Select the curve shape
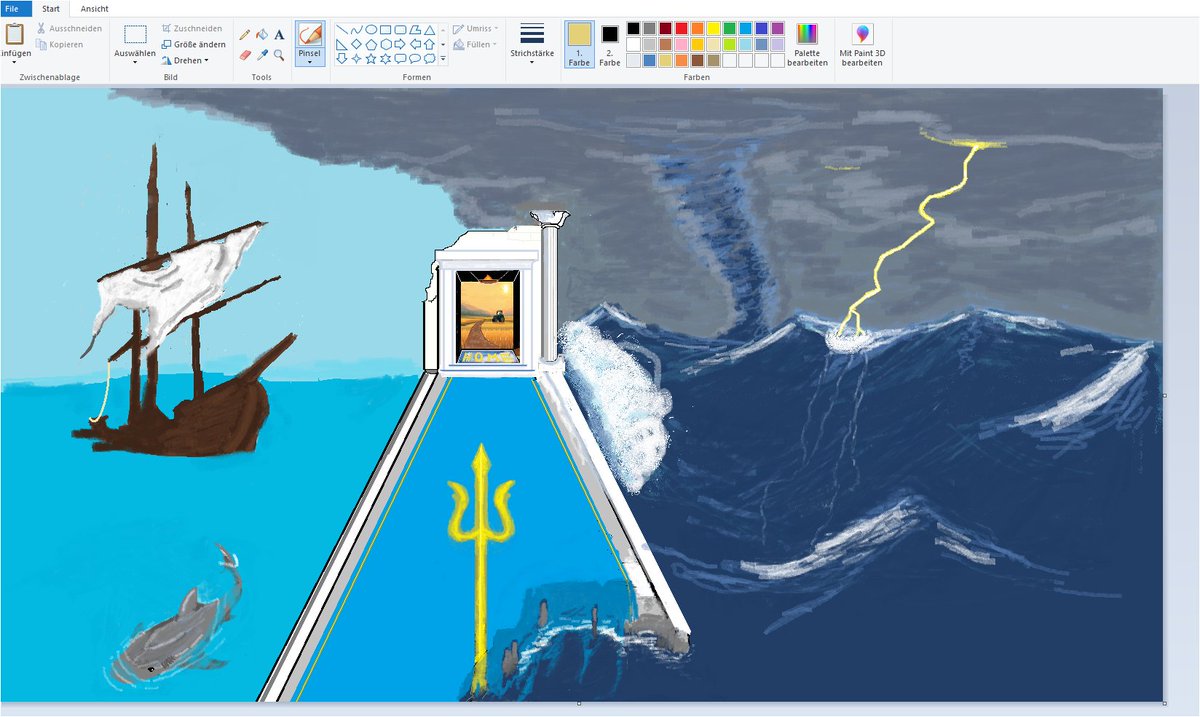The height and width of the screenshot is (717, 1200). [356, 30]
